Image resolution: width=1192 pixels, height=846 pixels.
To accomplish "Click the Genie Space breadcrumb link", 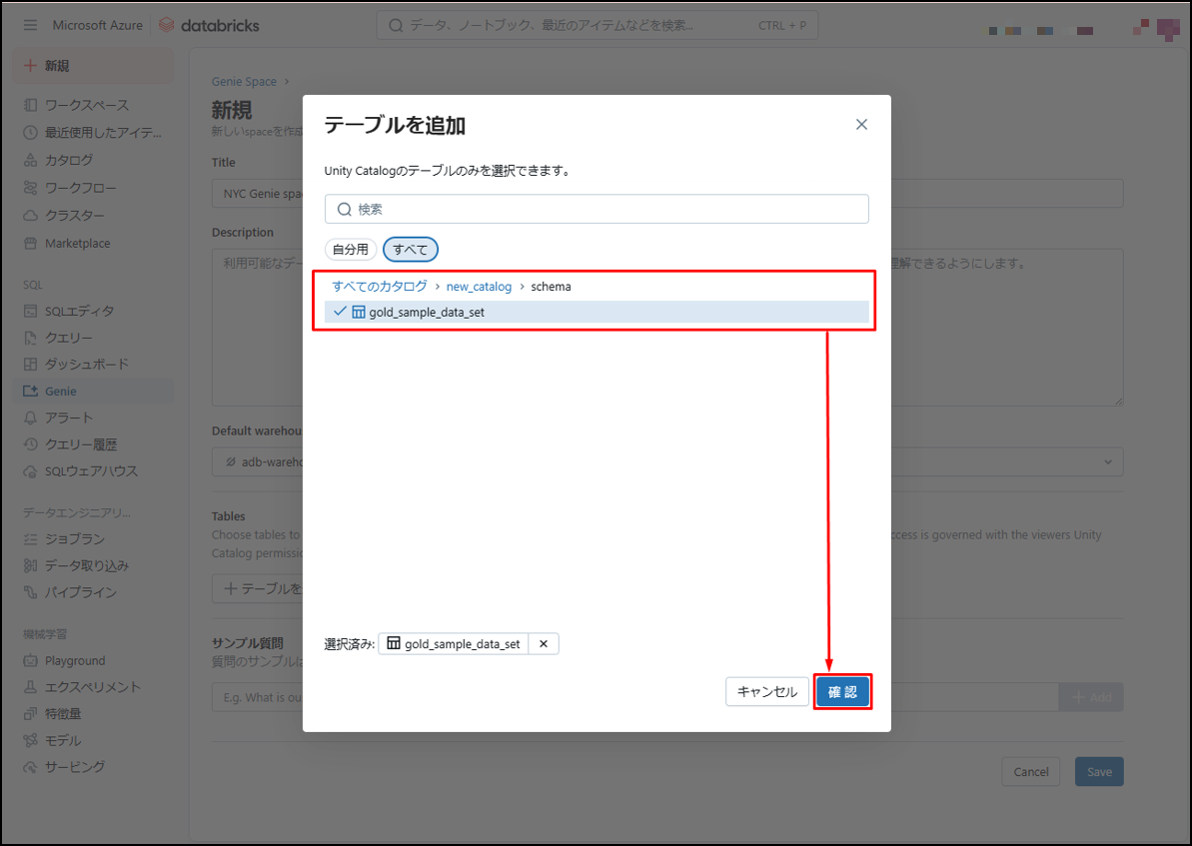I will [244, 81].
